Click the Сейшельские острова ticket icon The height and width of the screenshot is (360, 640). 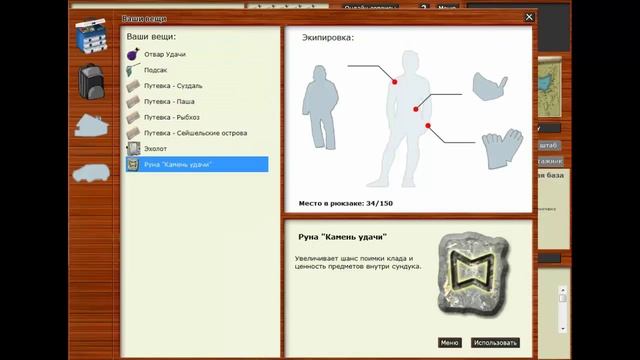[x=133, y=133]
